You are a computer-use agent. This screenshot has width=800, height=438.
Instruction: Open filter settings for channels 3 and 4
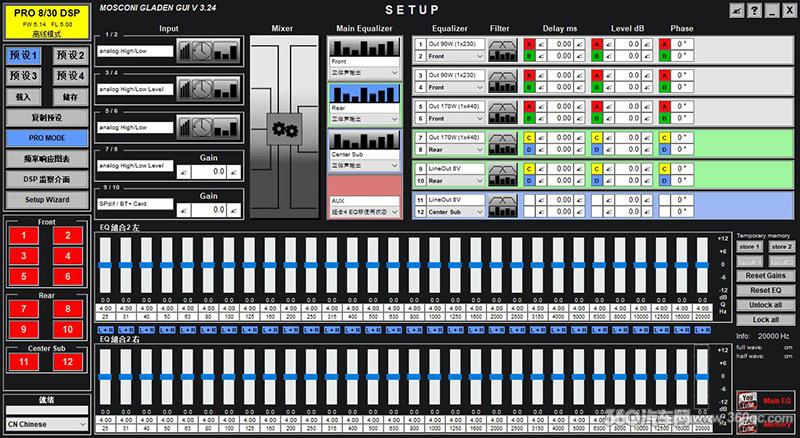[503, 82]
